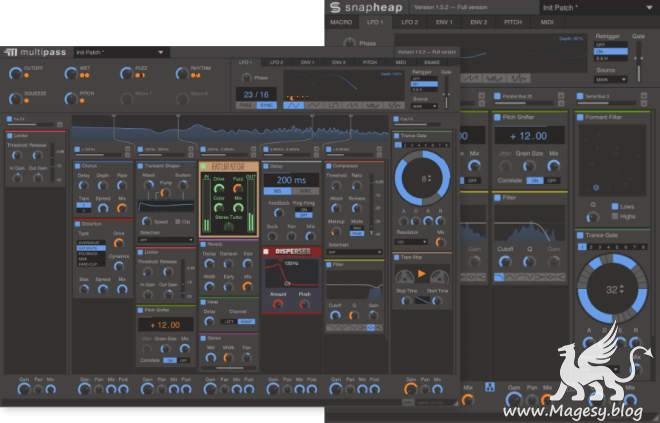Open the Transient Shaper Sidechain dropdown
Image resolution: width=660 pixels, height=423 pixels.
(x=165, y=239)
